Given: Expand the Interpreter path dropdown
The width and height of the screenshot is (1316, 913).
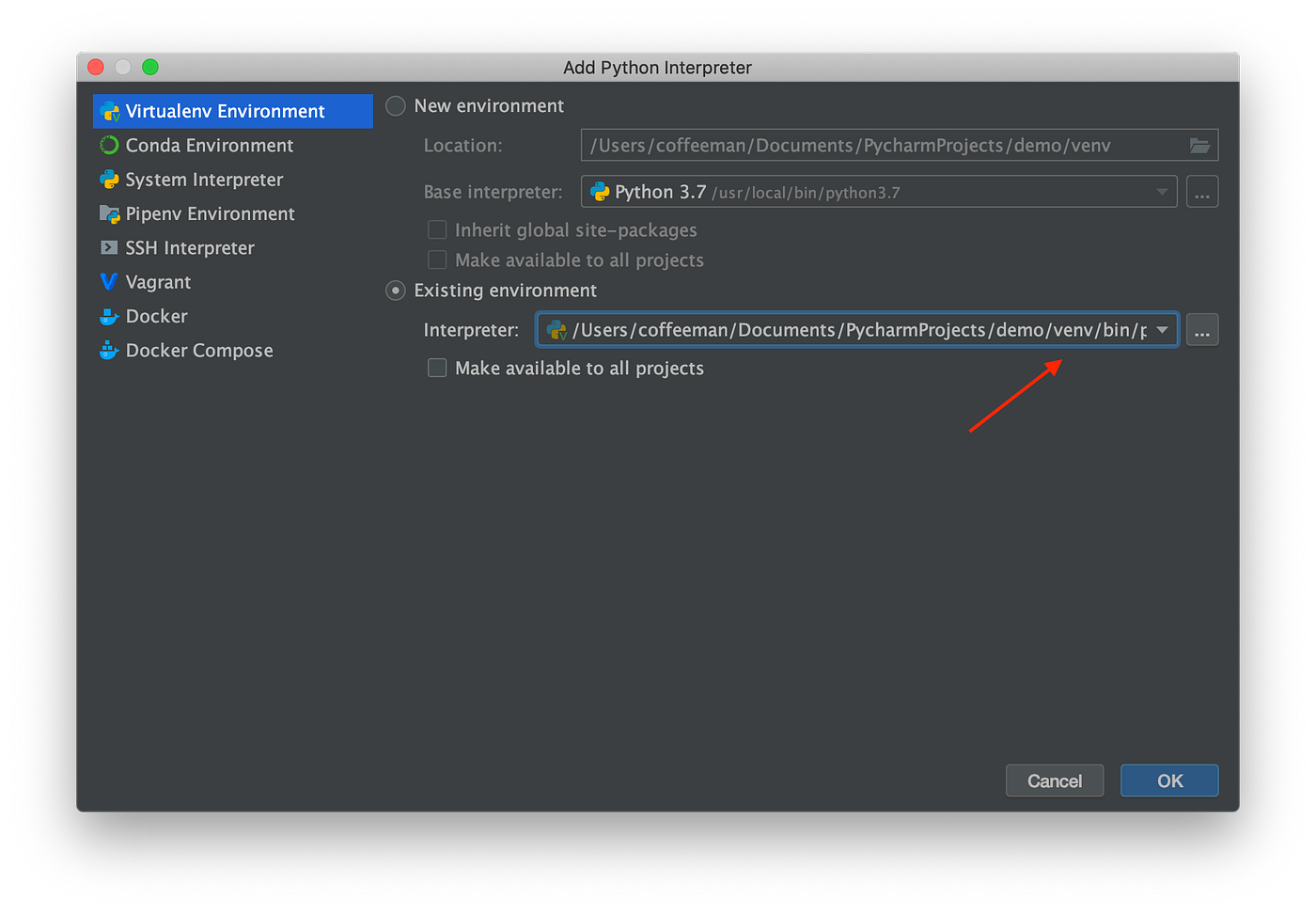Looking at the screenshot, I should [1163, 330].
